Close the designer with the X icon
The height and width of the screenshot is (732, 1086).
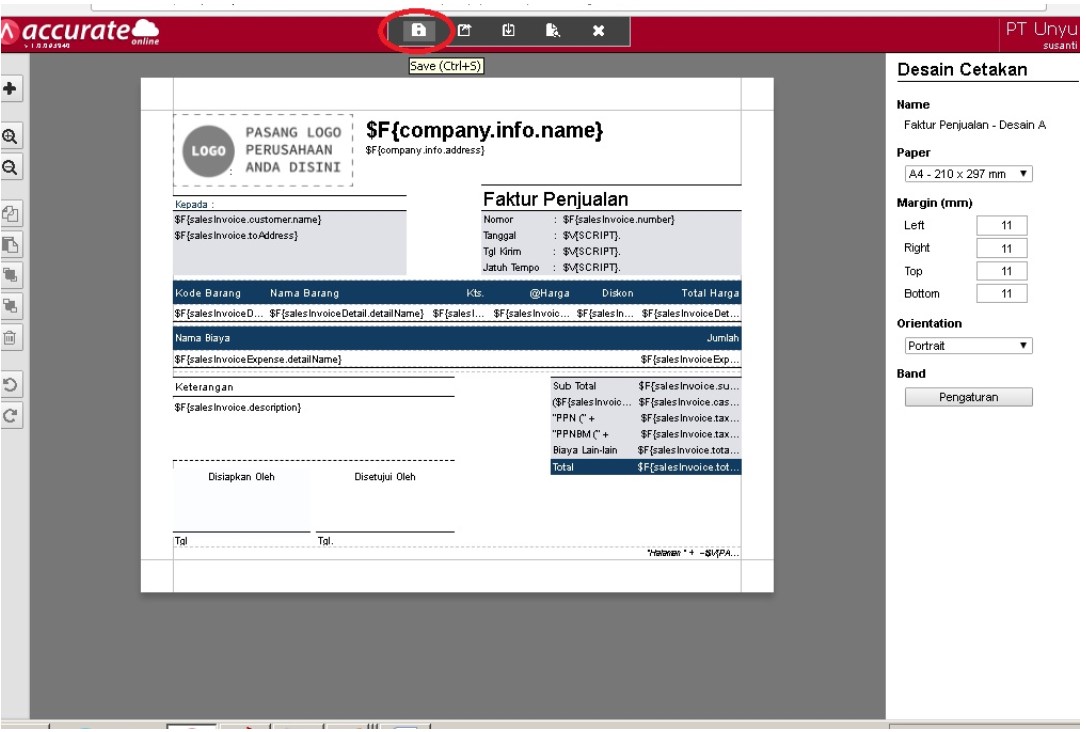pos(598,31)
